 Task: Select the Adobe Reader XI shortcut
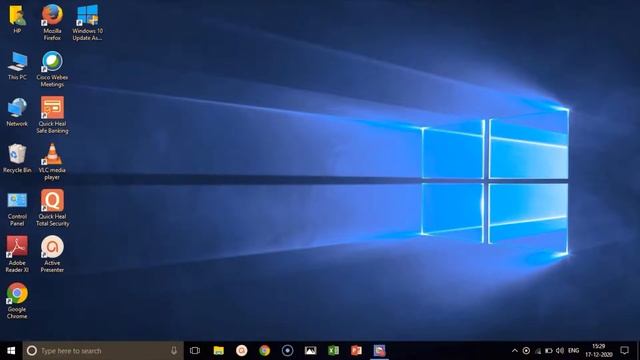point(17,255)
